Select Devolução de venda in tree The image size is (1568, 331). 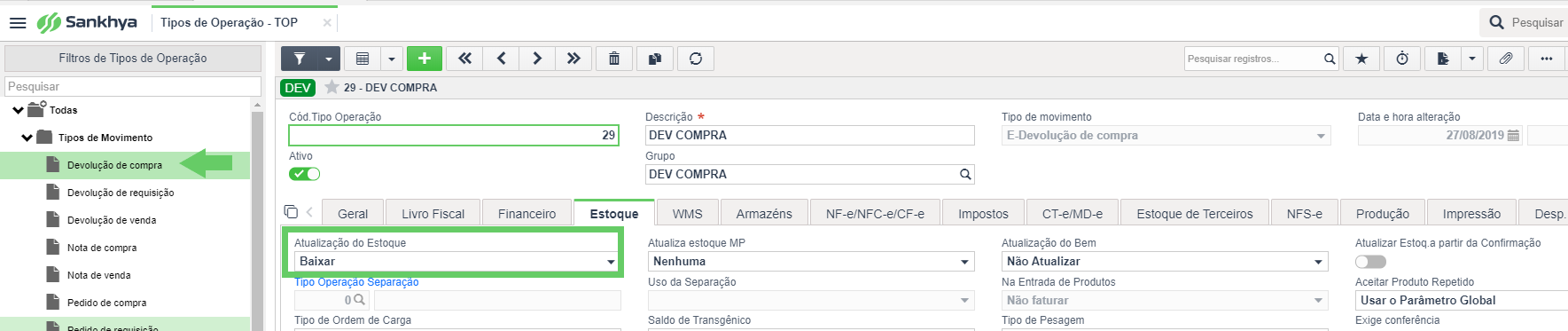[x=112, y=220]
